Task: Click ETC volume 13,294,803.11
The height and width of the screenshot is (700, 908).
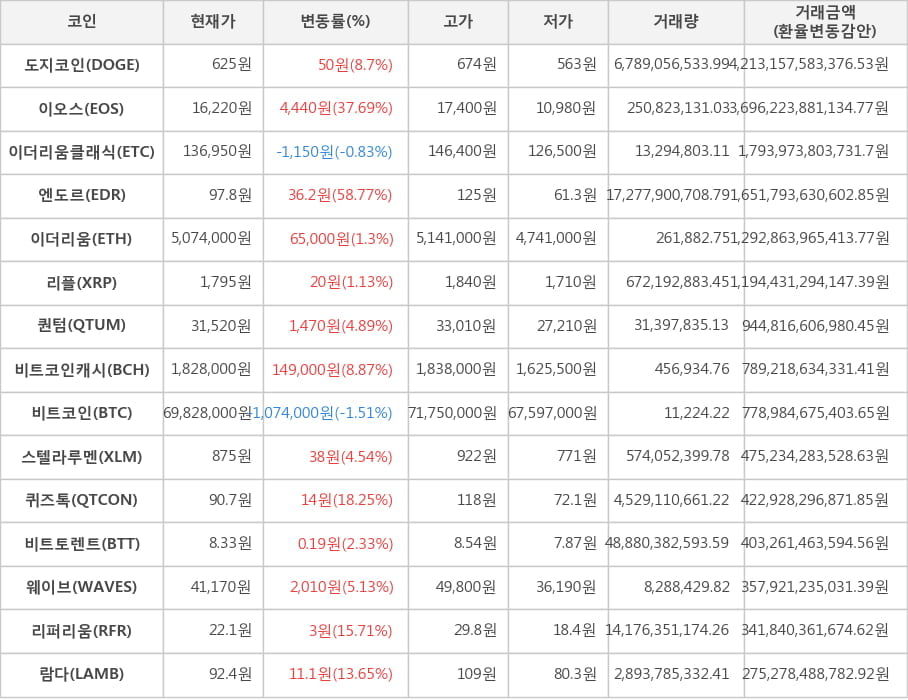Action: point(682,151)
